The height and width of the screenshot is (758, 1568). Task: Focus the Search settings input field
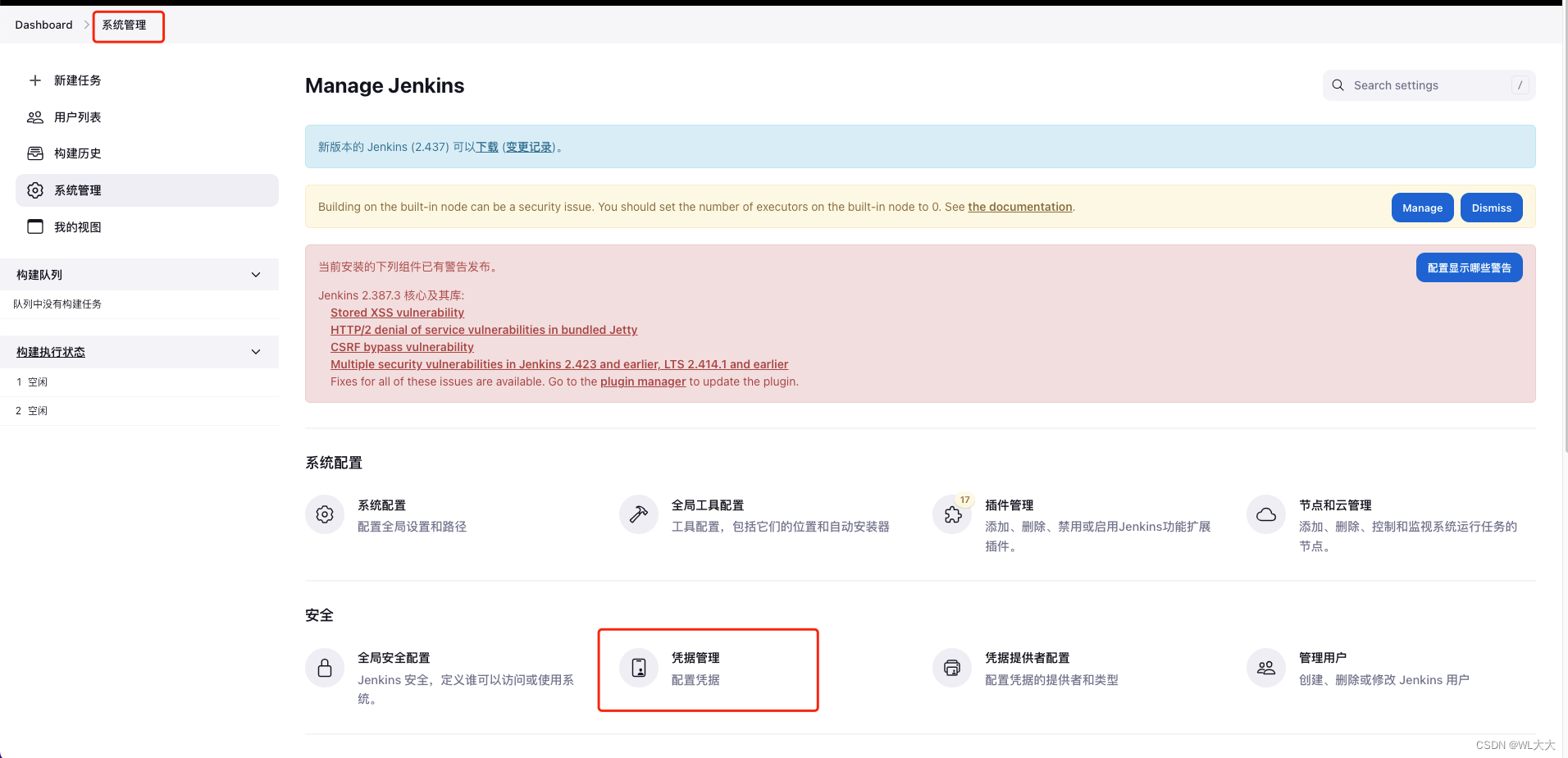click(x=1429, y=85)
